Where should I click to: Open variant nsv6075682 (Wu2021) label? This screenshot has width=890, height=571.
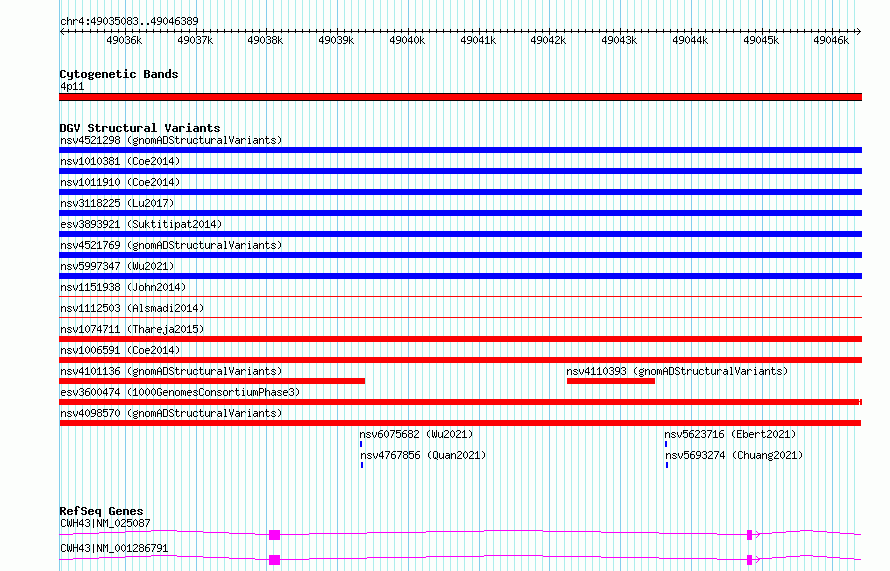coord(416,434)
